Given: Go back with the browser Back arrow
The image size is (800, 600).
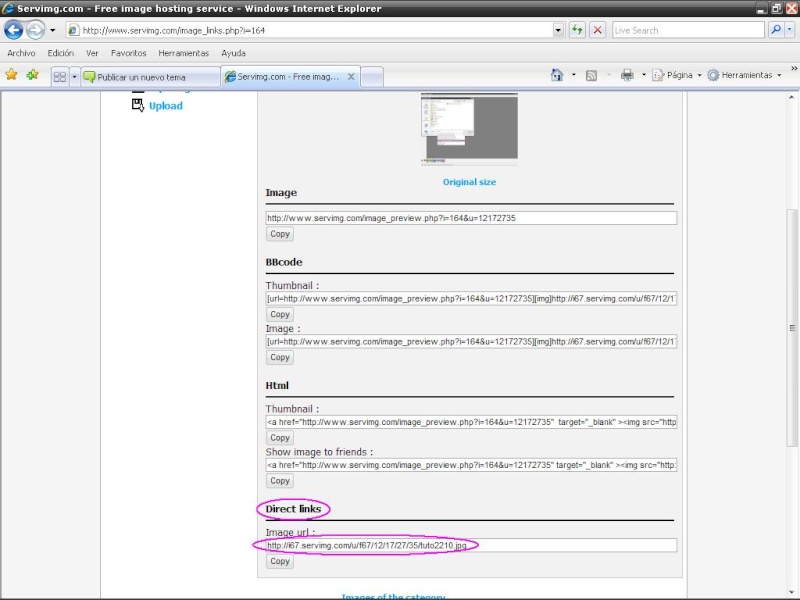Looking at the screenshot, I should pyautogui.click(x=14, y=30).
